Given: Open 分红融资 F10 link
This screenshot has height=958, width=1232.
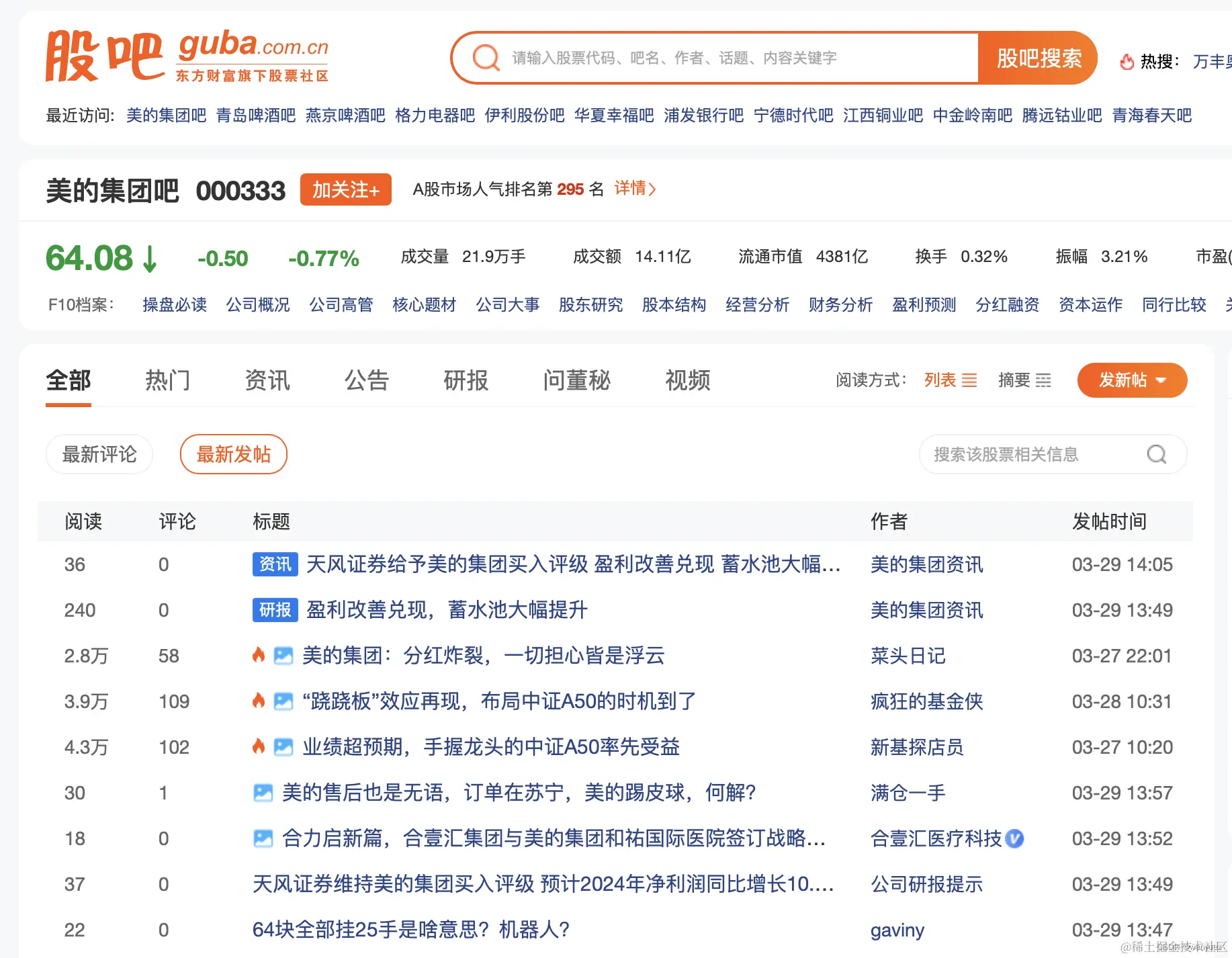Looking at the screenshot, I should (x=1008, y=305).
